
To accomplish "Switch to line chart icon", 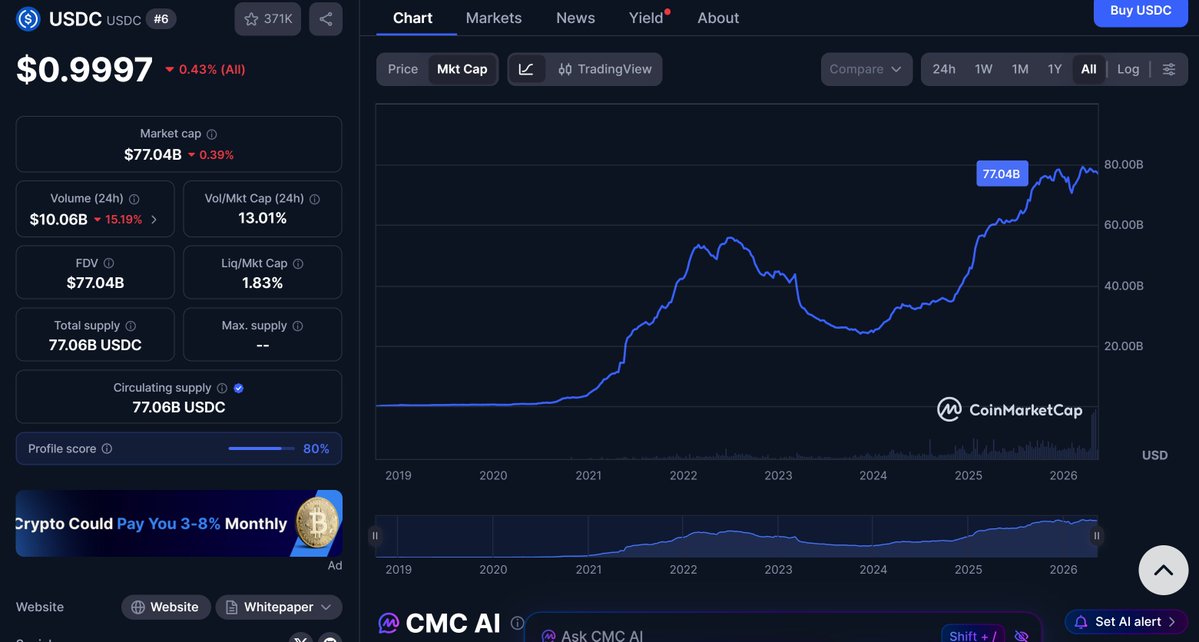I will (x=526, y=69).
